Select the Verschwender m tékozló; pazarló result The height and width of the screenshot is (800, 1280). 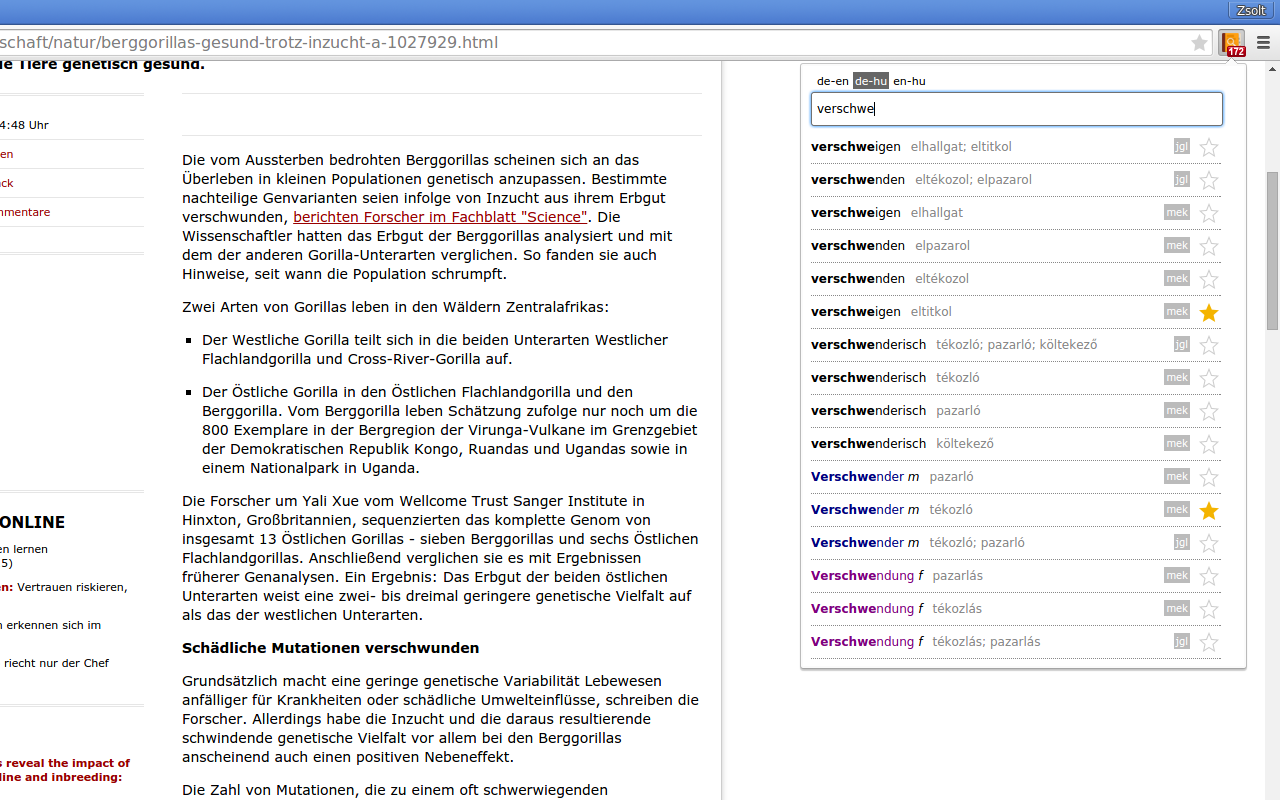[x=1016, y=543]
